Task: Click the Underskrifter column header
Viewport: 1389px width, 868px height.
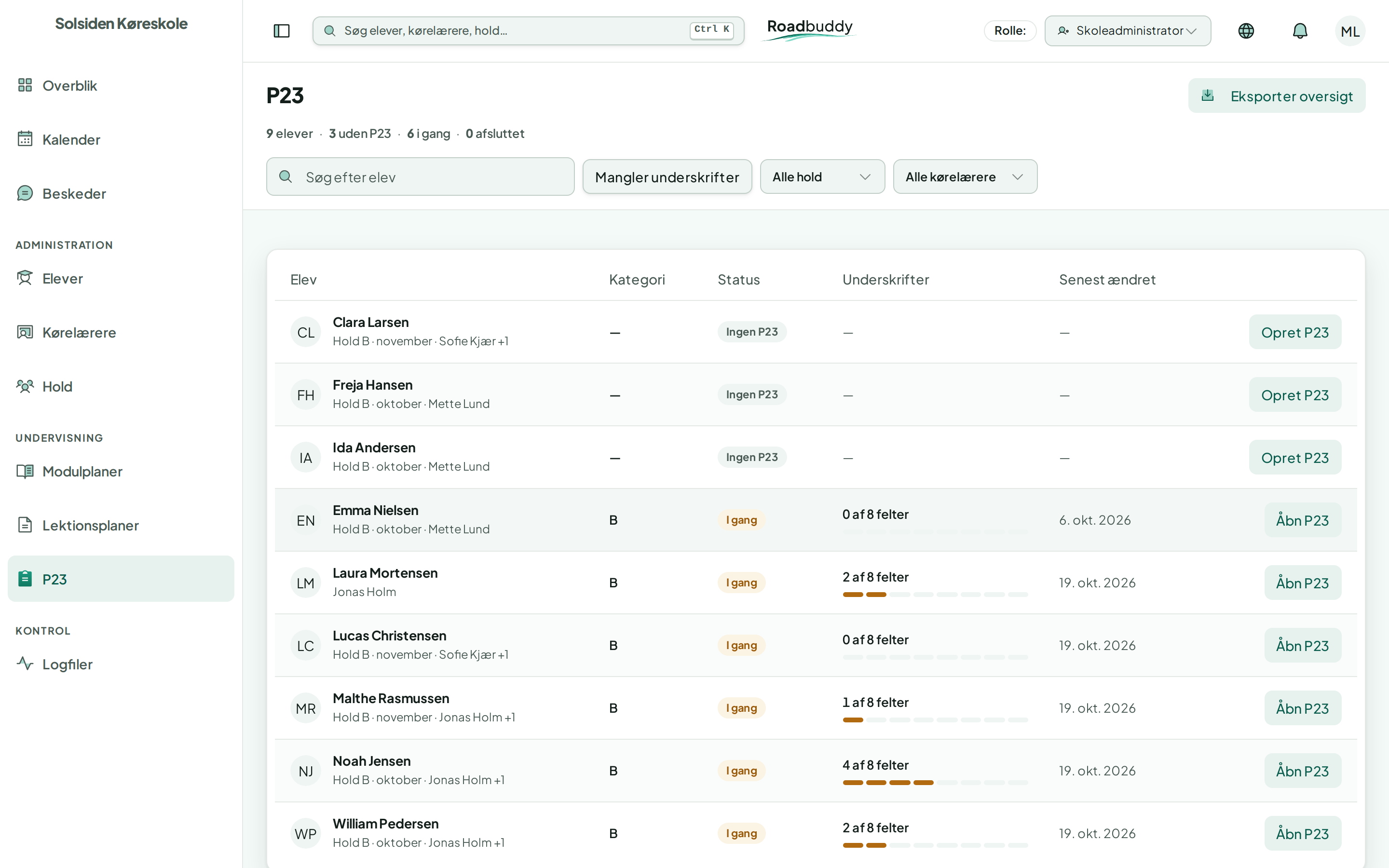Action: [x=885, y=280]
